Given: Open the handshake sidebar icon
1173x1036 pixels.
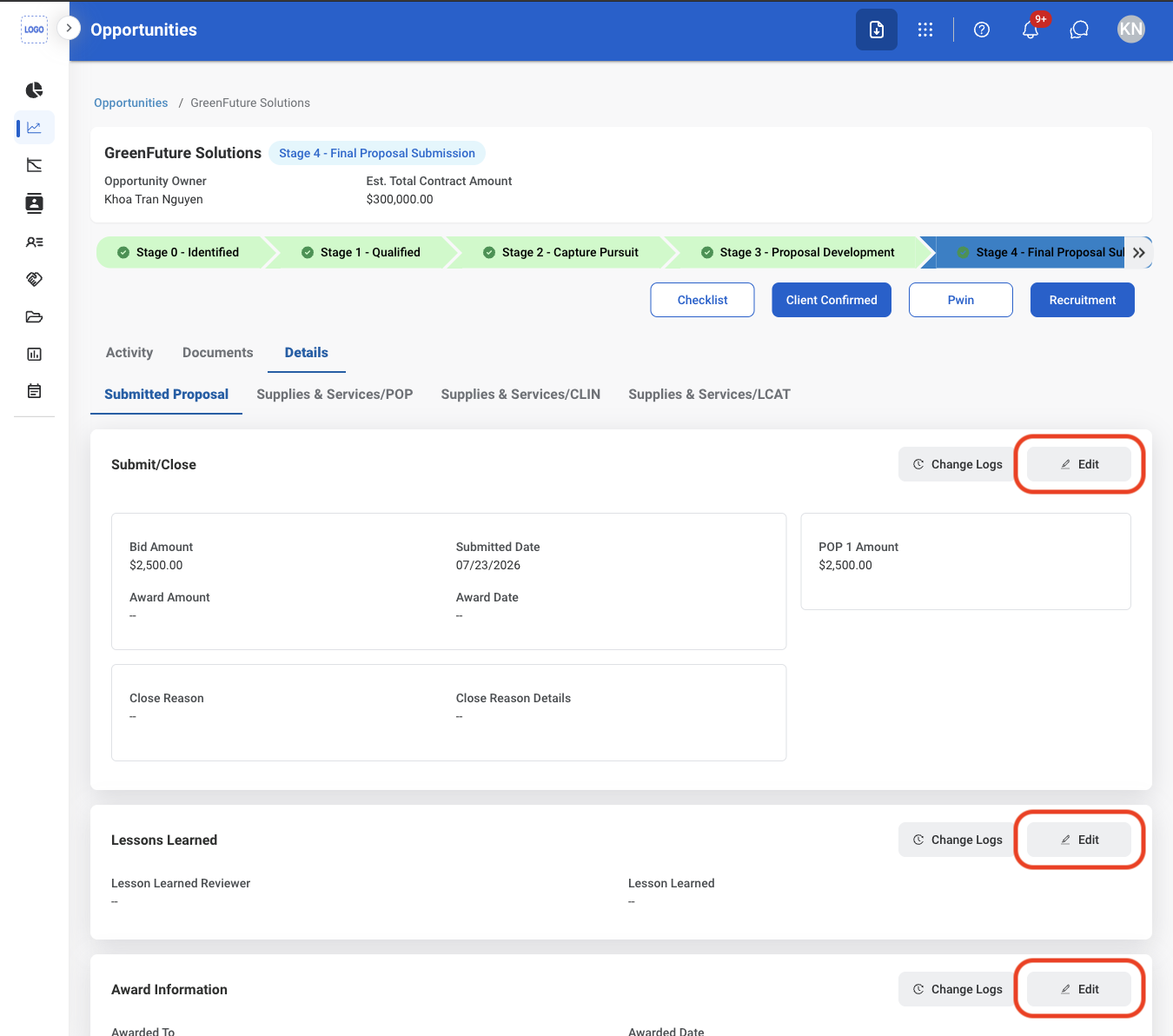Looking at the screenshot, I should [34, 279].
